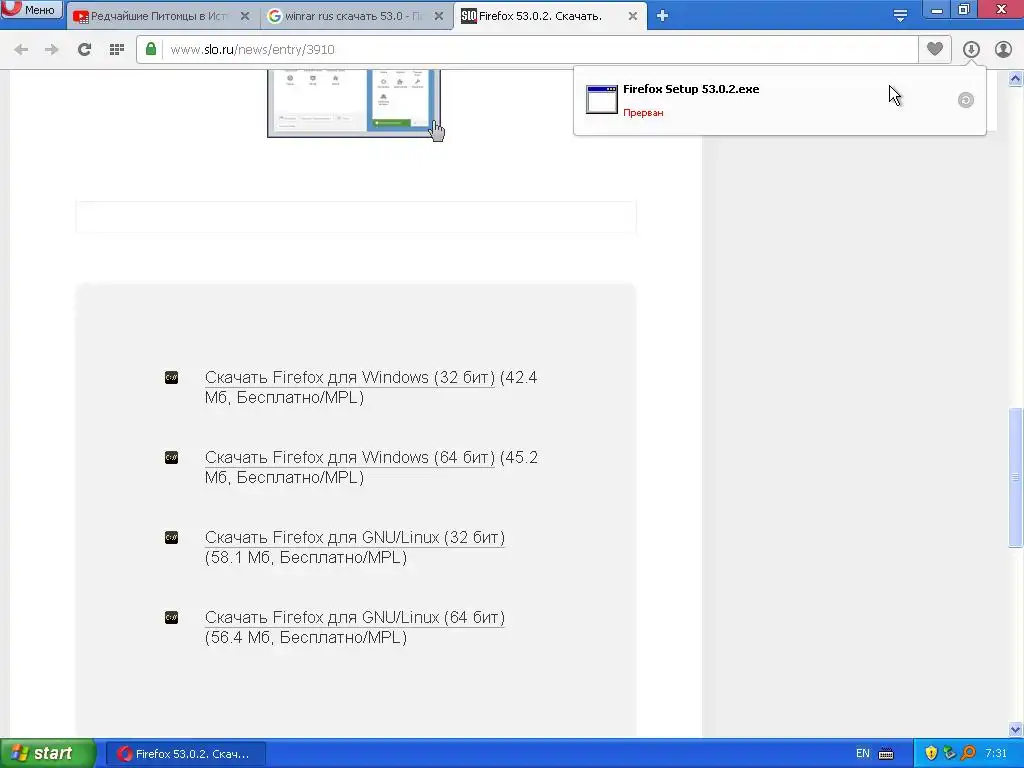This screenshot has width=1024, height=768.
Task: Click the red Прерван status text
Action: 643,113
